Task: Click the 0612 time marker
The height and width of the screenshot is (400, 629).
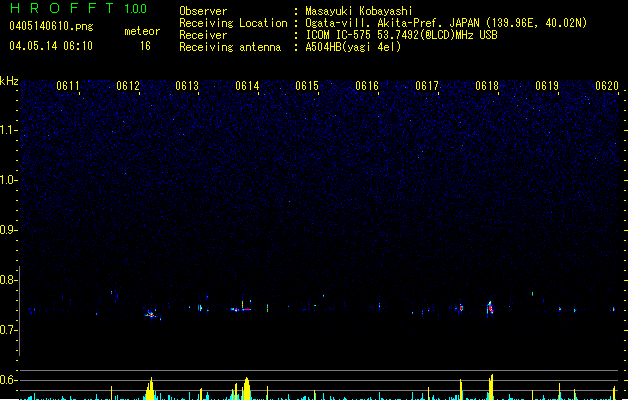Action: pyautogui.click(x=128, y=86)
